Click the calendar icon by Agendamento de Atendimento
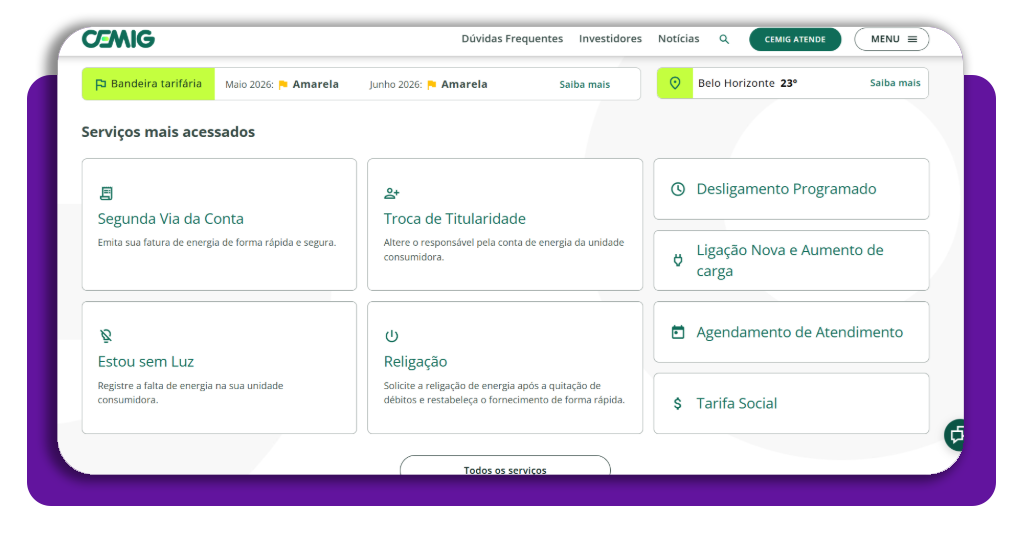This screenshot has width=1024, height=536. click(x=678, y=332)
